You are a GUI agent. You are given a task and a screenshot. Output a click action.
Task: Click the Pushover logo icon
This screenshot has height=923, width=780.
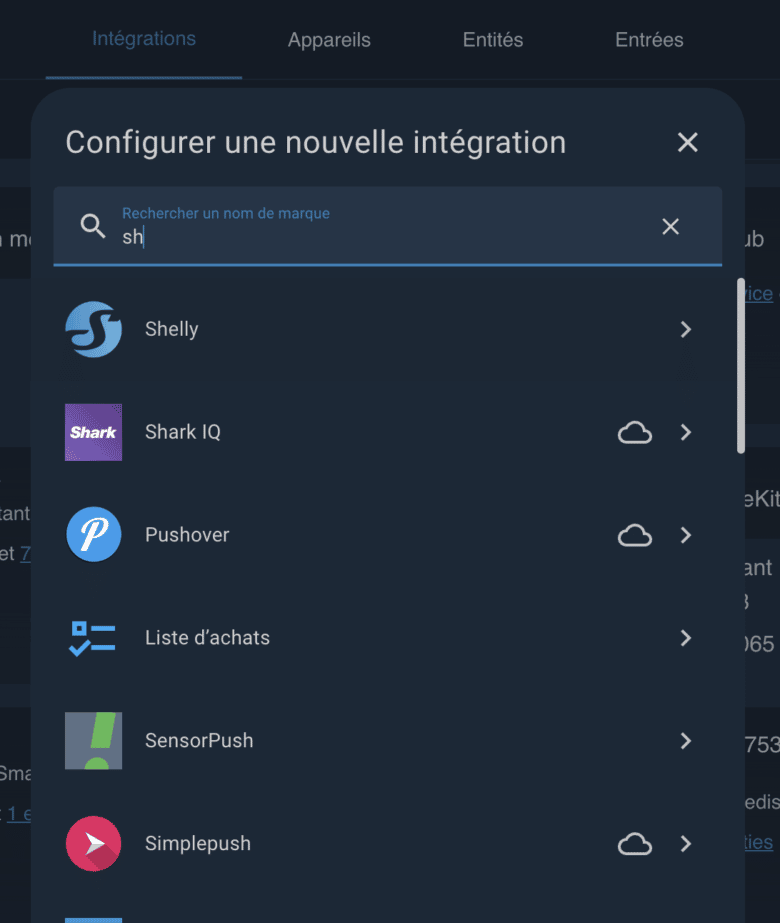click(92, 535)
